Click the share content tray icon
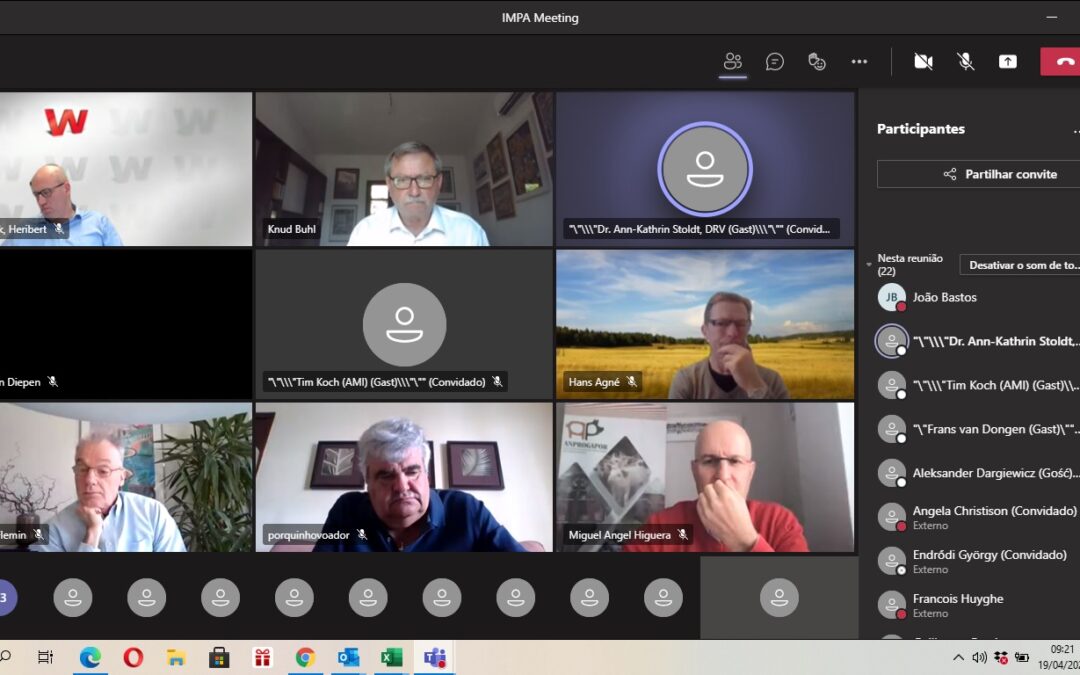Image resolution: width=1080 pixels, height=675 pixels. [x=1007, y=61]
